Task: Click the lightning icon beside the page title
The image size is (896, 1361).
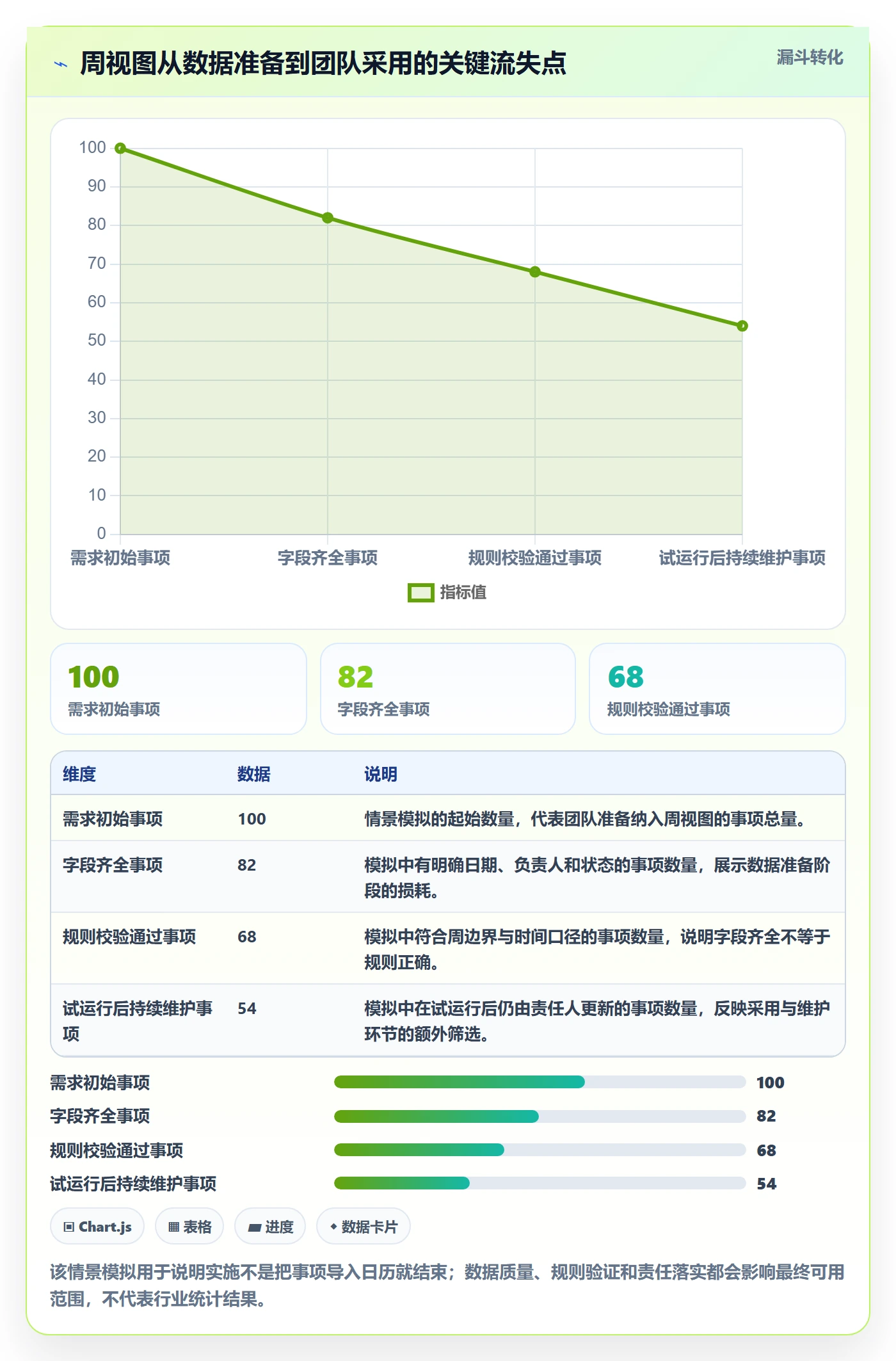Action: click(61, 64)
